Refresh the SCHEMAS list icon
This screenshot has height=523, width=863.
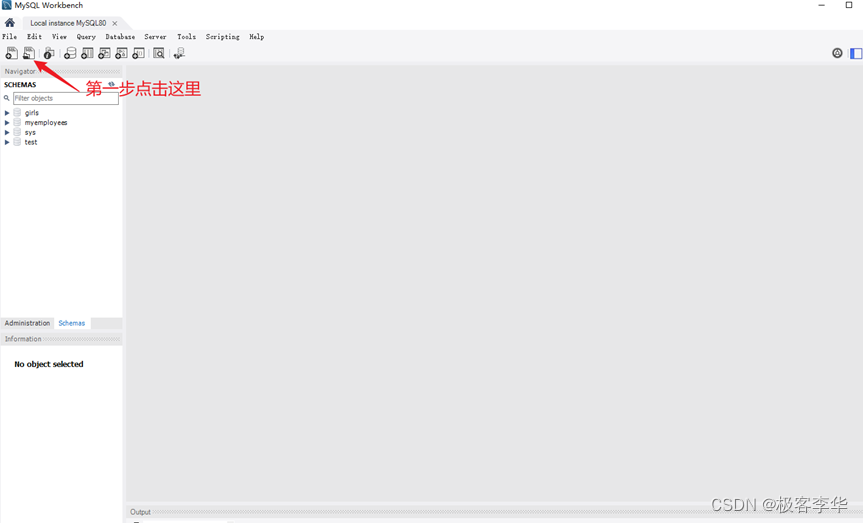[111, 84]
